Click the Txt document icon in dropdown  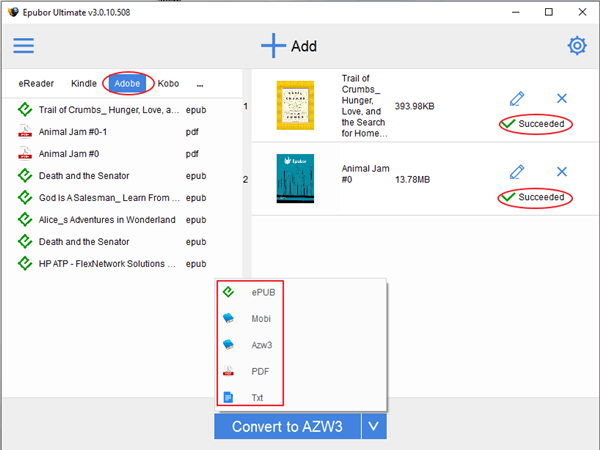[x=228, y=397]
